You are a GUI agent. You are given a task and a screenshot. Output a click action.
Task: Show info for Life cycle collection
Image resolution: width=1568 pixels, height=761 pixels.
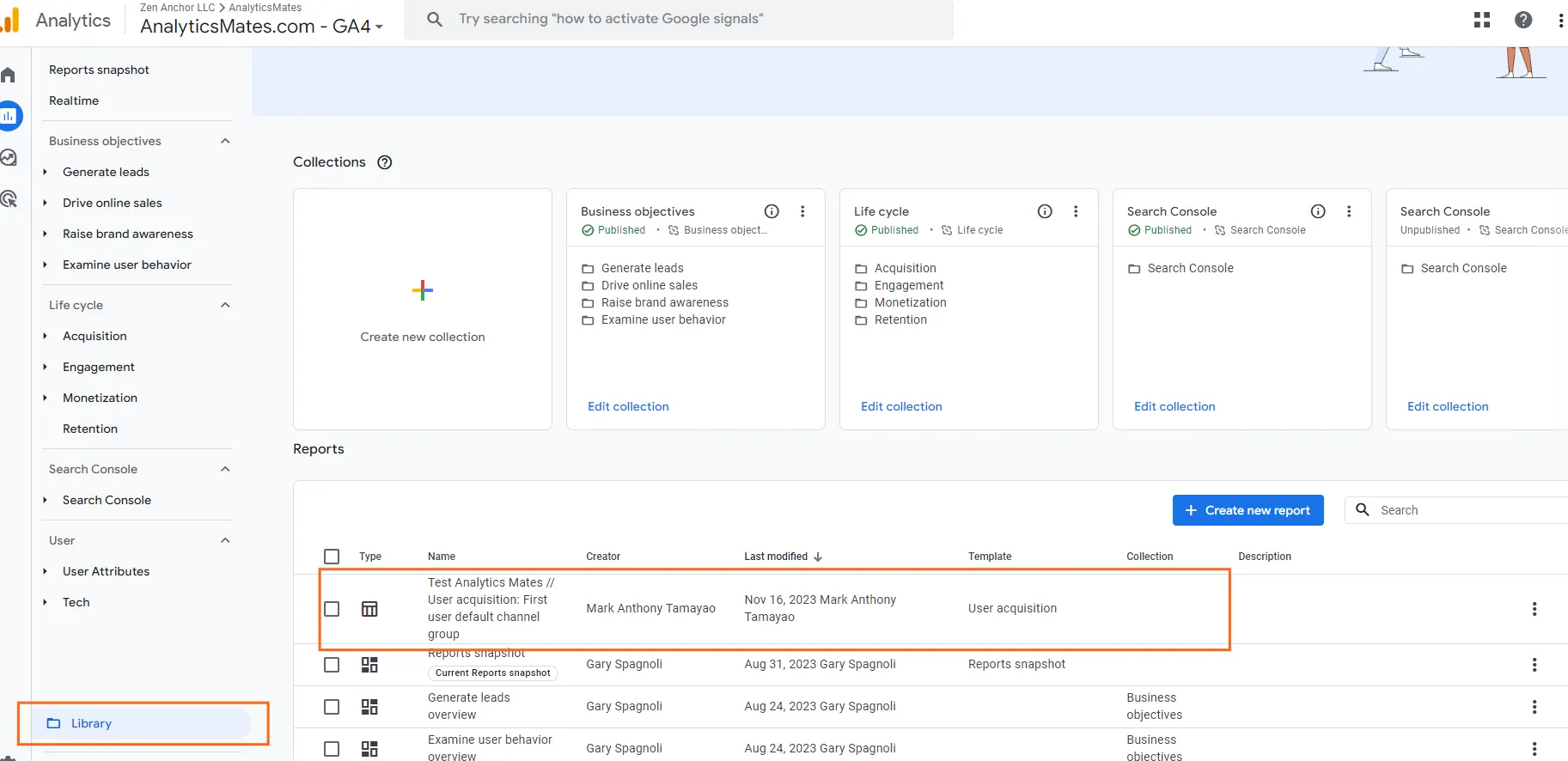tap(1045, 211)
